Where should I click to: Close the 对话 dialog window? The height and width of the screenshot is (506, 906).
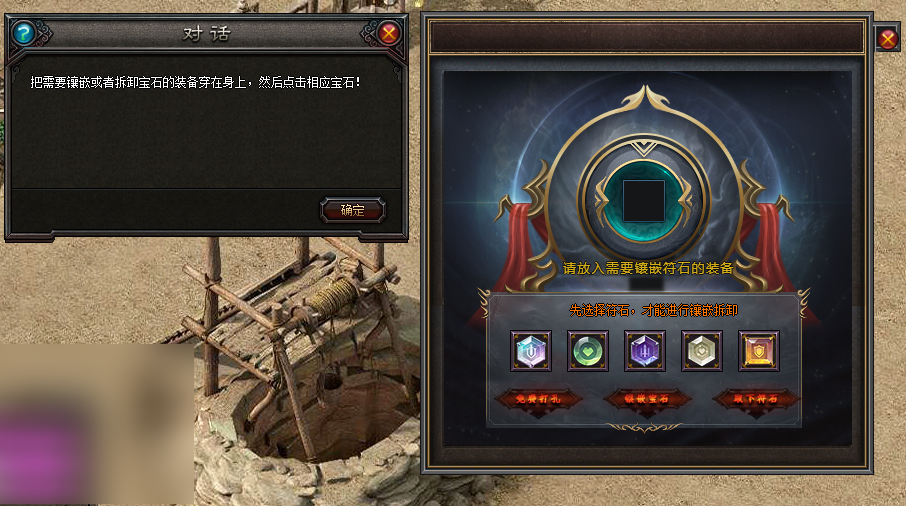click(389, 34)
